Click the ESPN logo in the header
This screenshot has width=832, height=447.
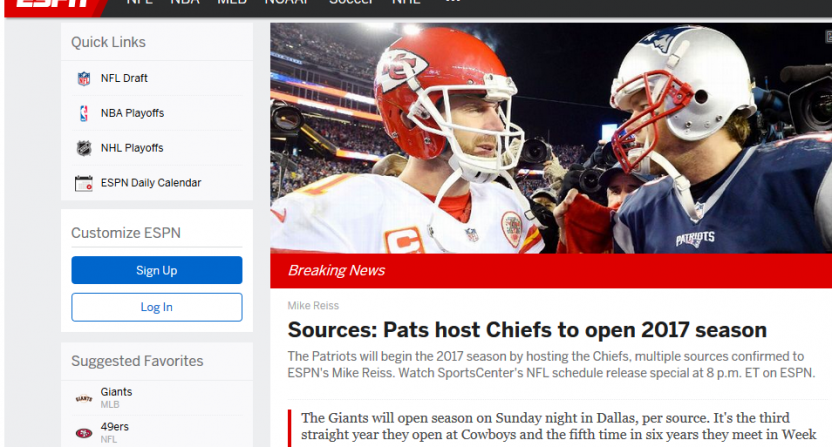53,3
